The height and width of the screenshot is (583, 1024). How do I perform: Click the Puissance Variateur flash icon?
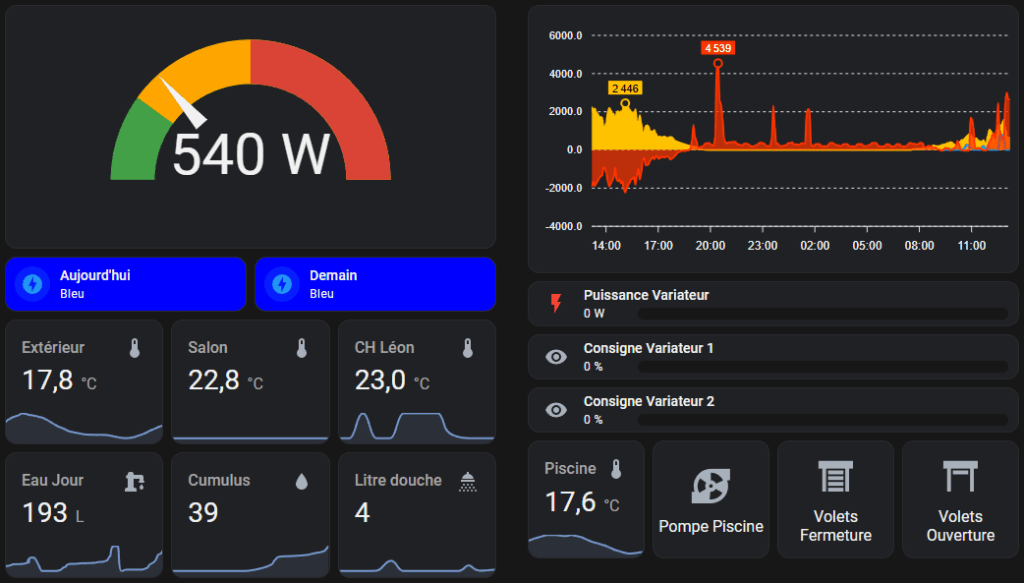556,304
